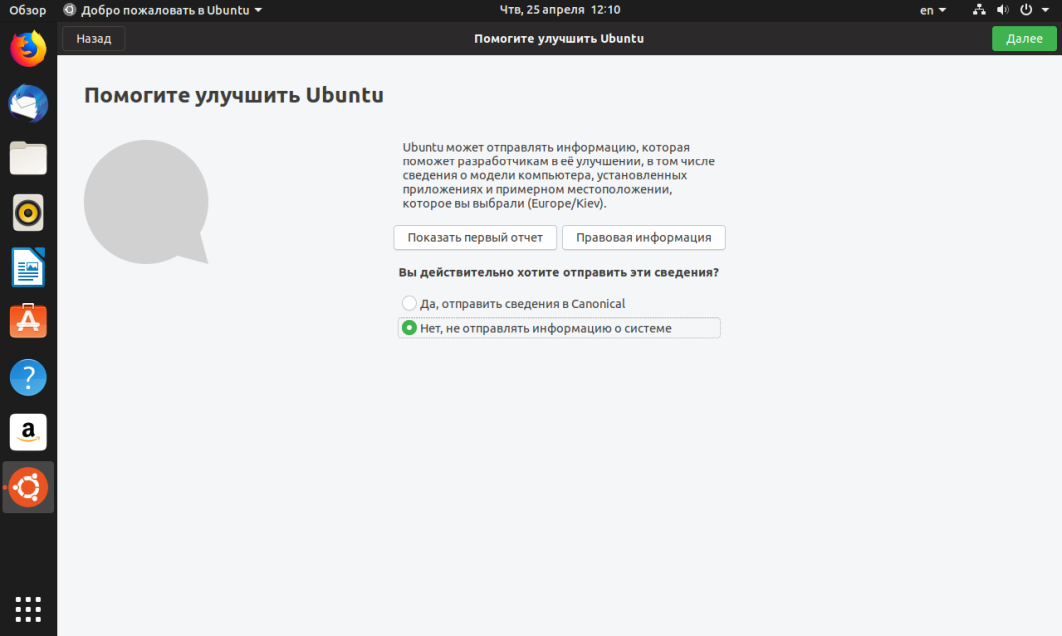The width and height of the screenshot is (1062, 636).
Task: Click 'Показать первый отчет' button
Action: pos(475,238)
